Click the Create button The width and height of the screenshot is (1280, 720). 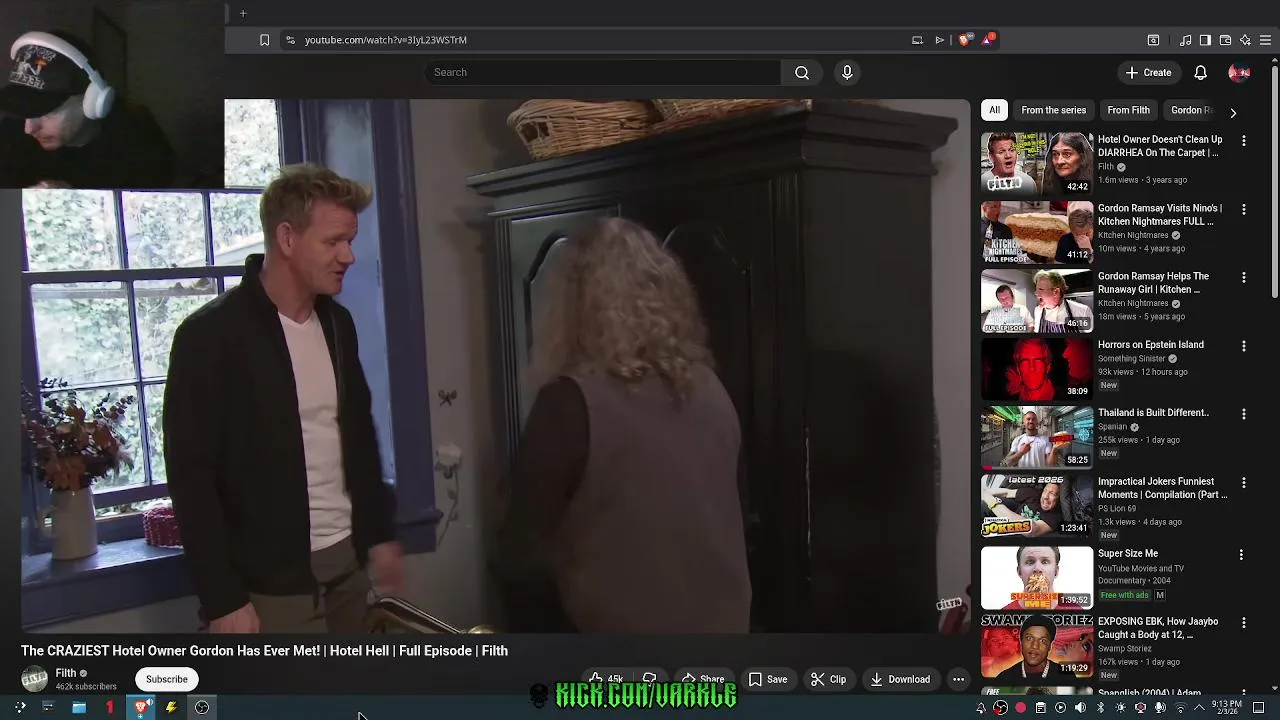coord(1148,72)
